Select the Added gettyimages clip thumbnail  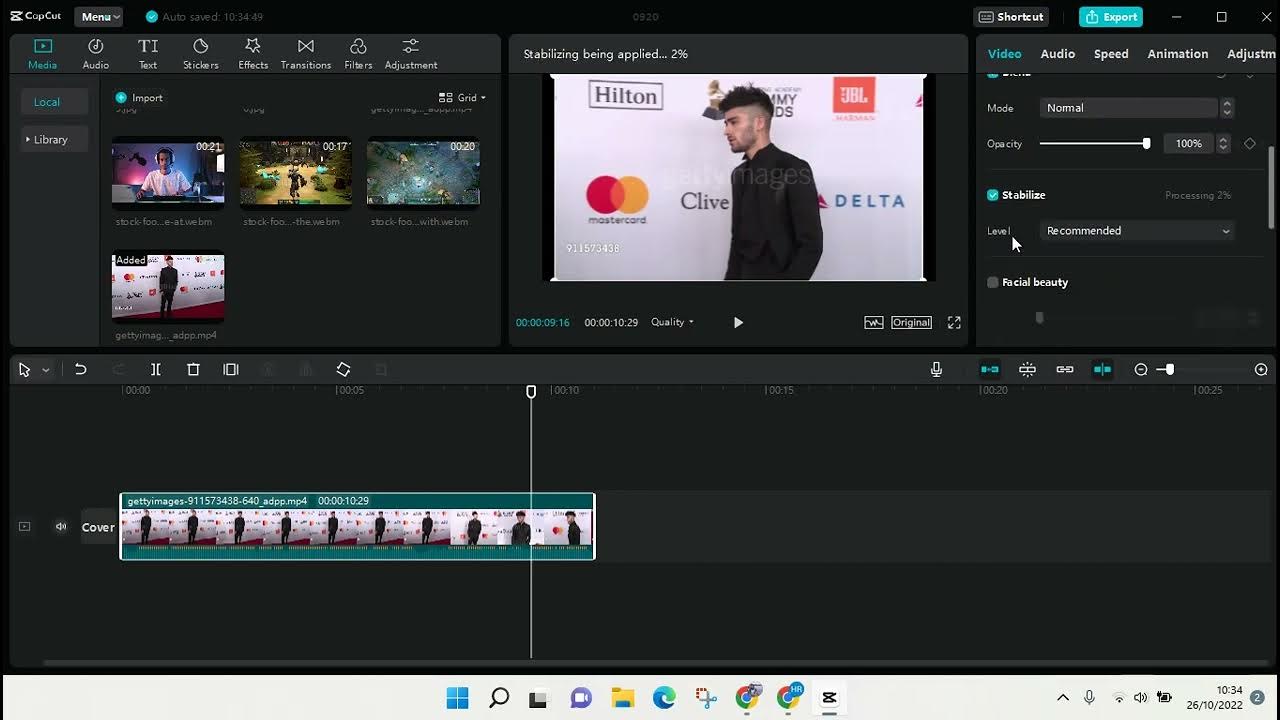[168, 286]
